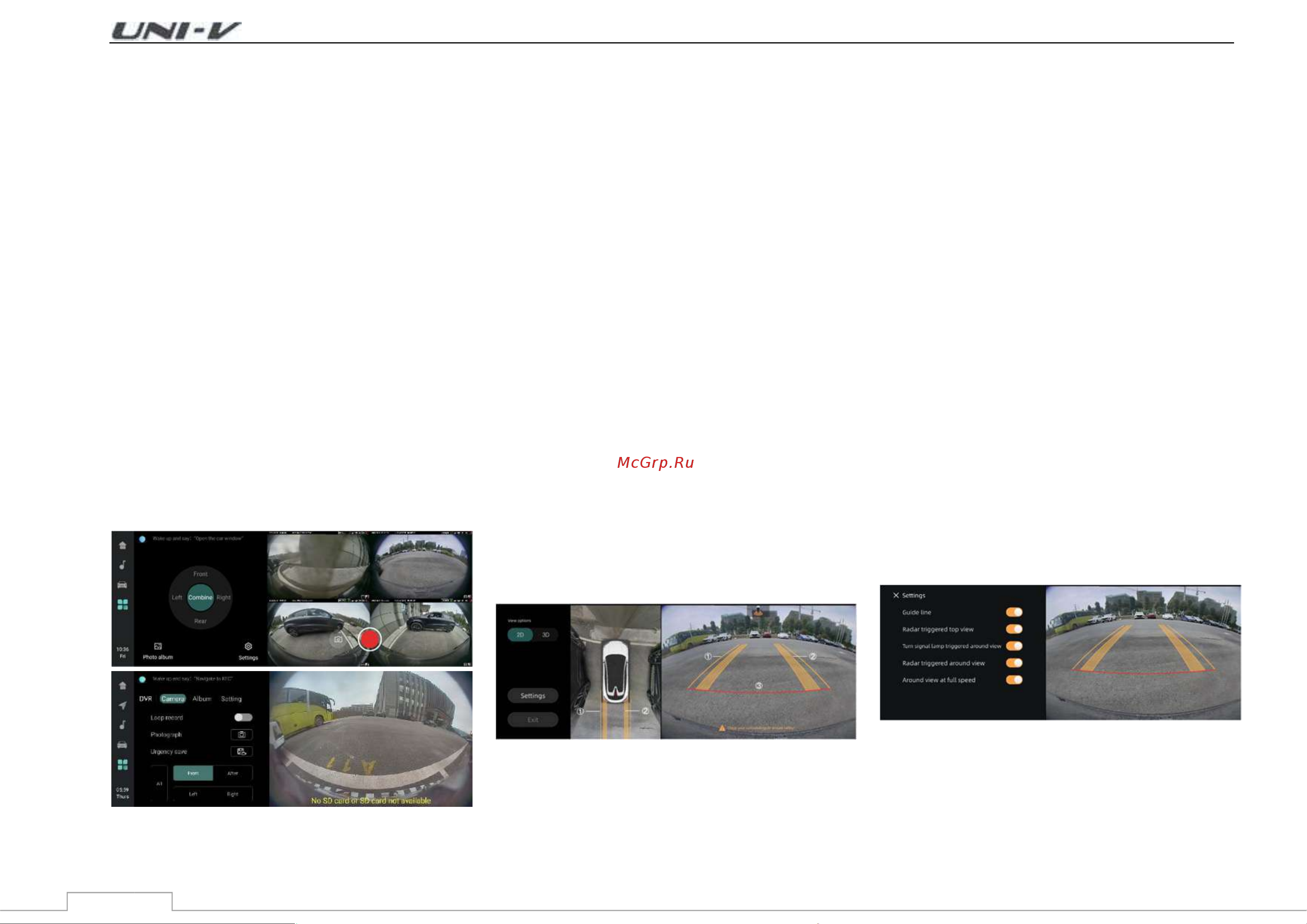Tap the top-down white car view

(615, 672)
